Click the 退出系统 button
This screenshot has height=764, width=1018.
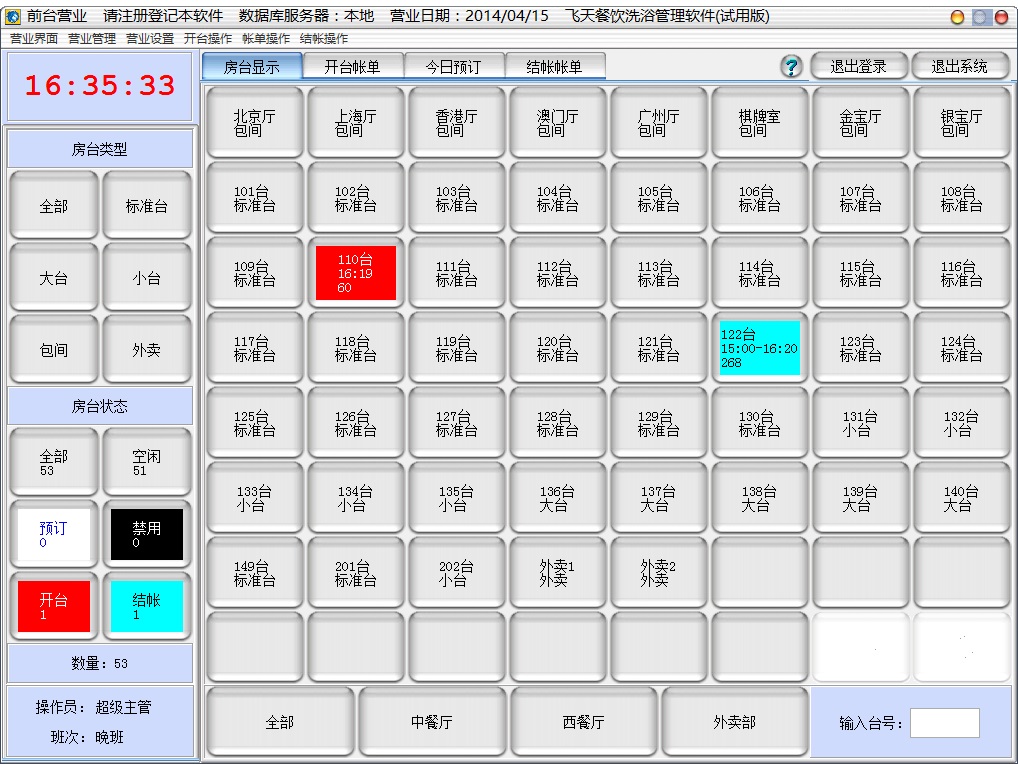click(x=959, y=66)
